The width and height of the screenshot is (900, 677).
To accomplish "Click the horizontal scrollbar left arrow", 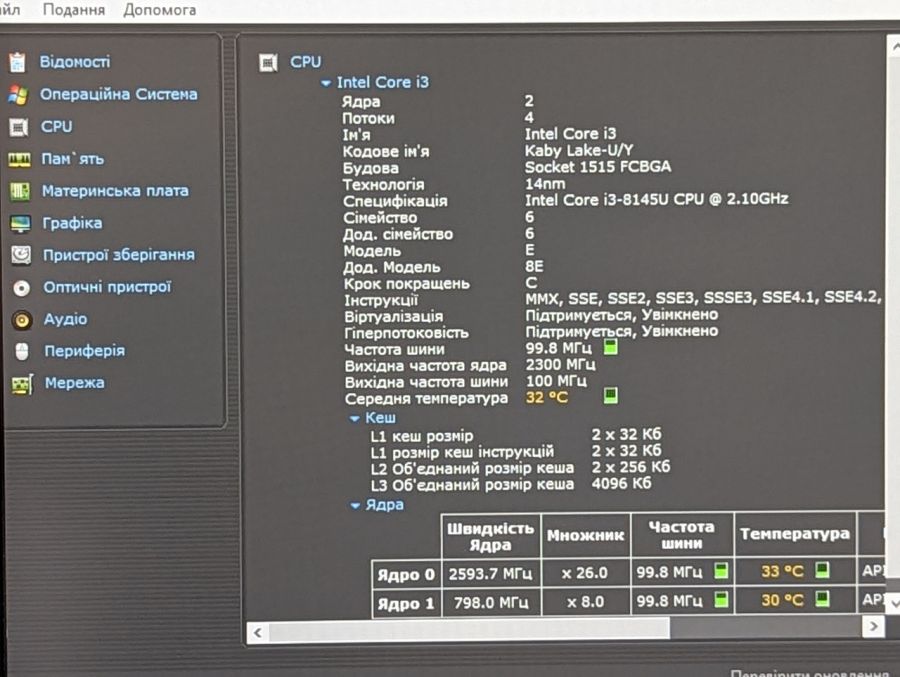I will click(x=258, y=633).
